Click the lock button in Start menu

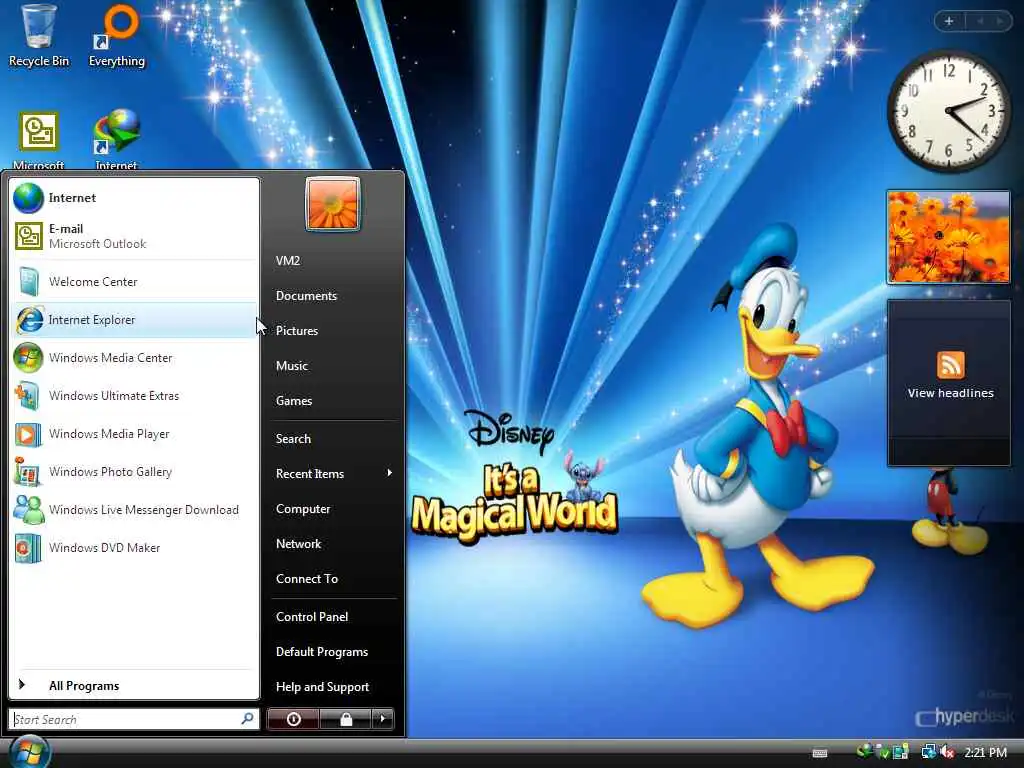point(345,719)
